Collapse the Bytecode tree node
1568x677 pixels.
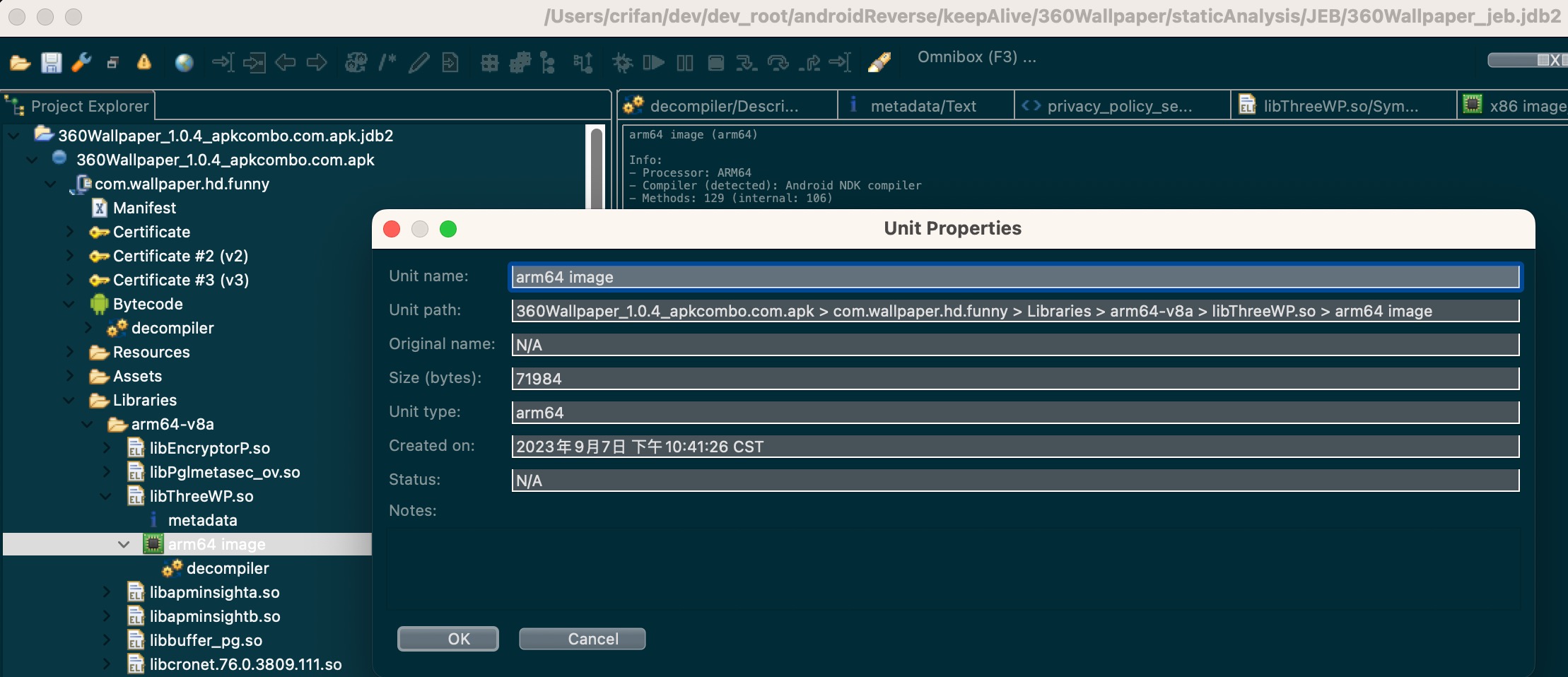69,304
